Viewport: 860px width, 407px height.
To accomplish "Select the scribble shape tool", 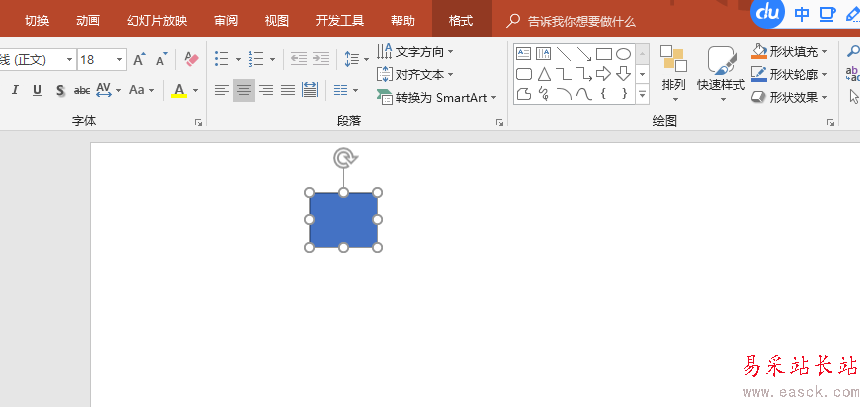I will point(544,93).
